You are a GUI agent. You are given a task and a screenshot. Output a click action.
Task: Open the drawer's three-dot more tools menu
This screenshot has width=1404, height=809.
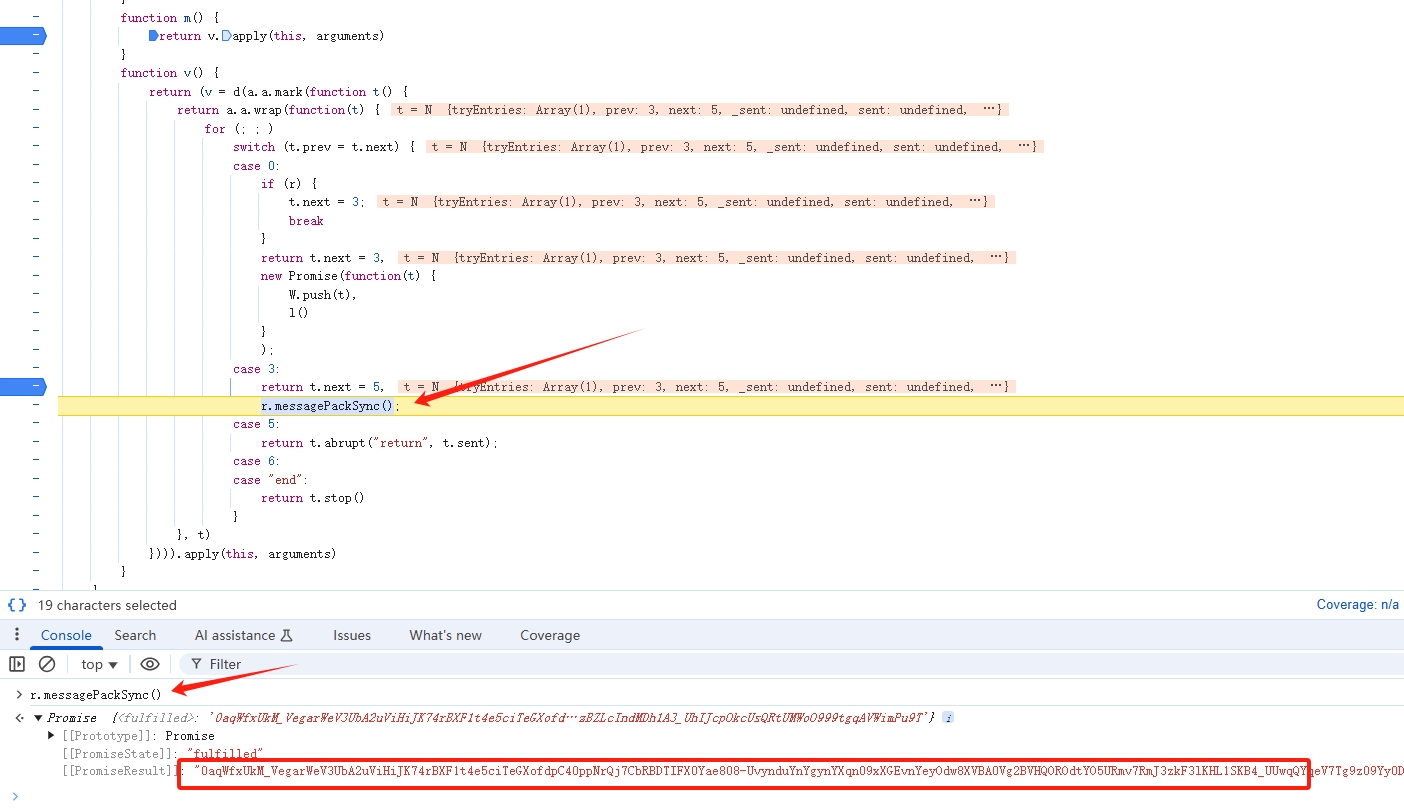click(16, 635)
